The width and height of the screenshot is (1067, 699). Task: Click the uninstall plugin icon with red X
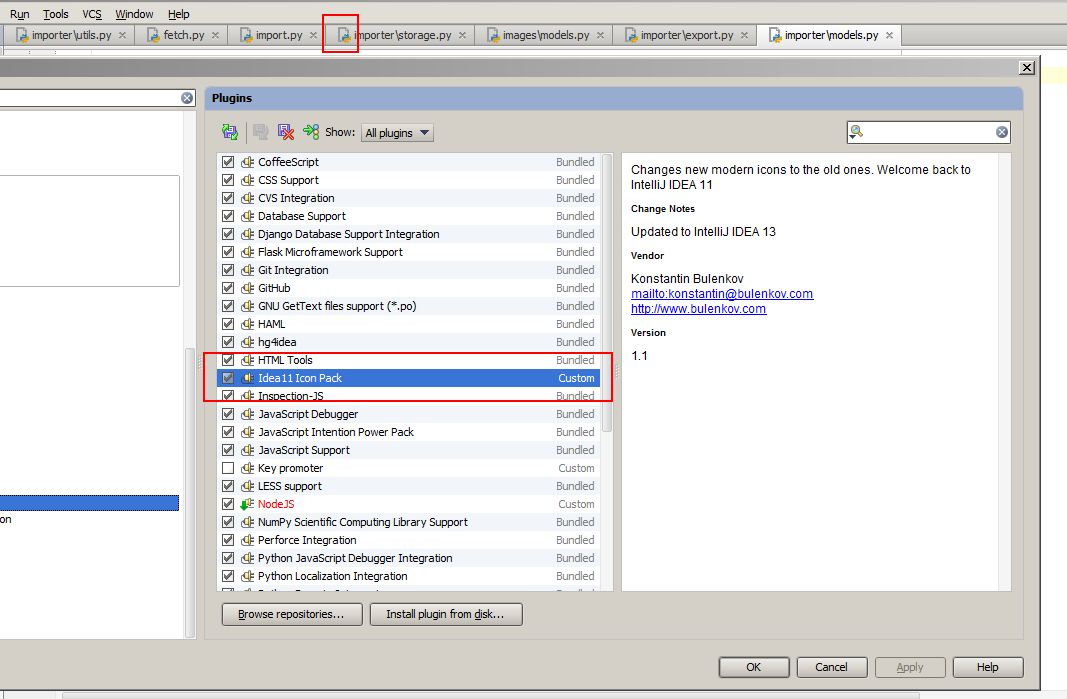[285, 131]
